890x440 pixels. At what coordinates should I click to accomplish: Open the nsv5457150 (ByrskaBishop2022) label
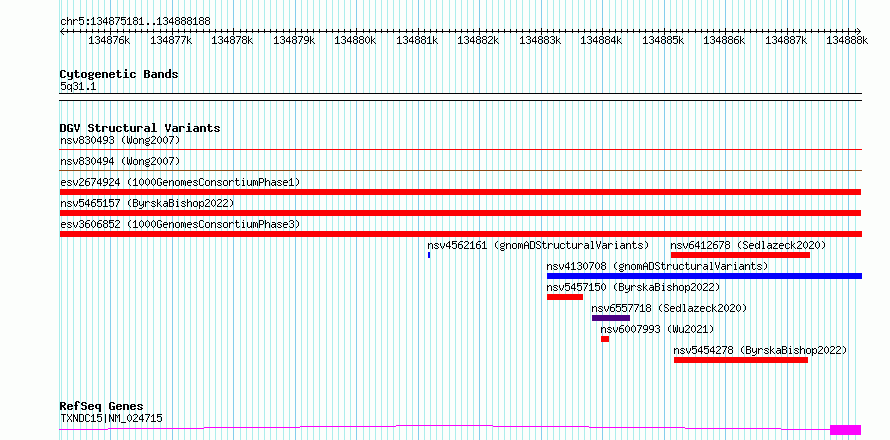633,287
